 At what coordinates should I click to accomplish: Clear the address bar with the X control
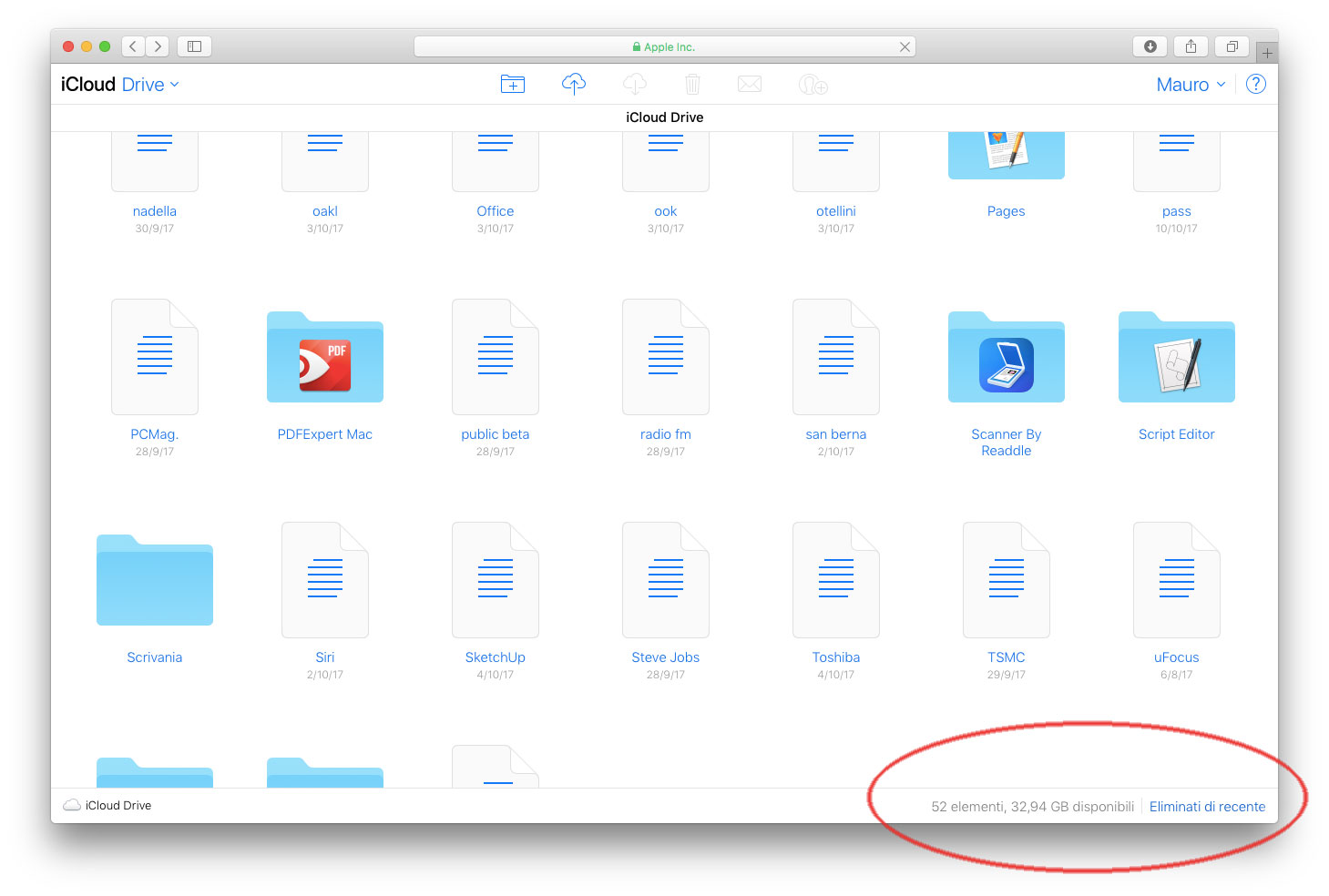905,46
